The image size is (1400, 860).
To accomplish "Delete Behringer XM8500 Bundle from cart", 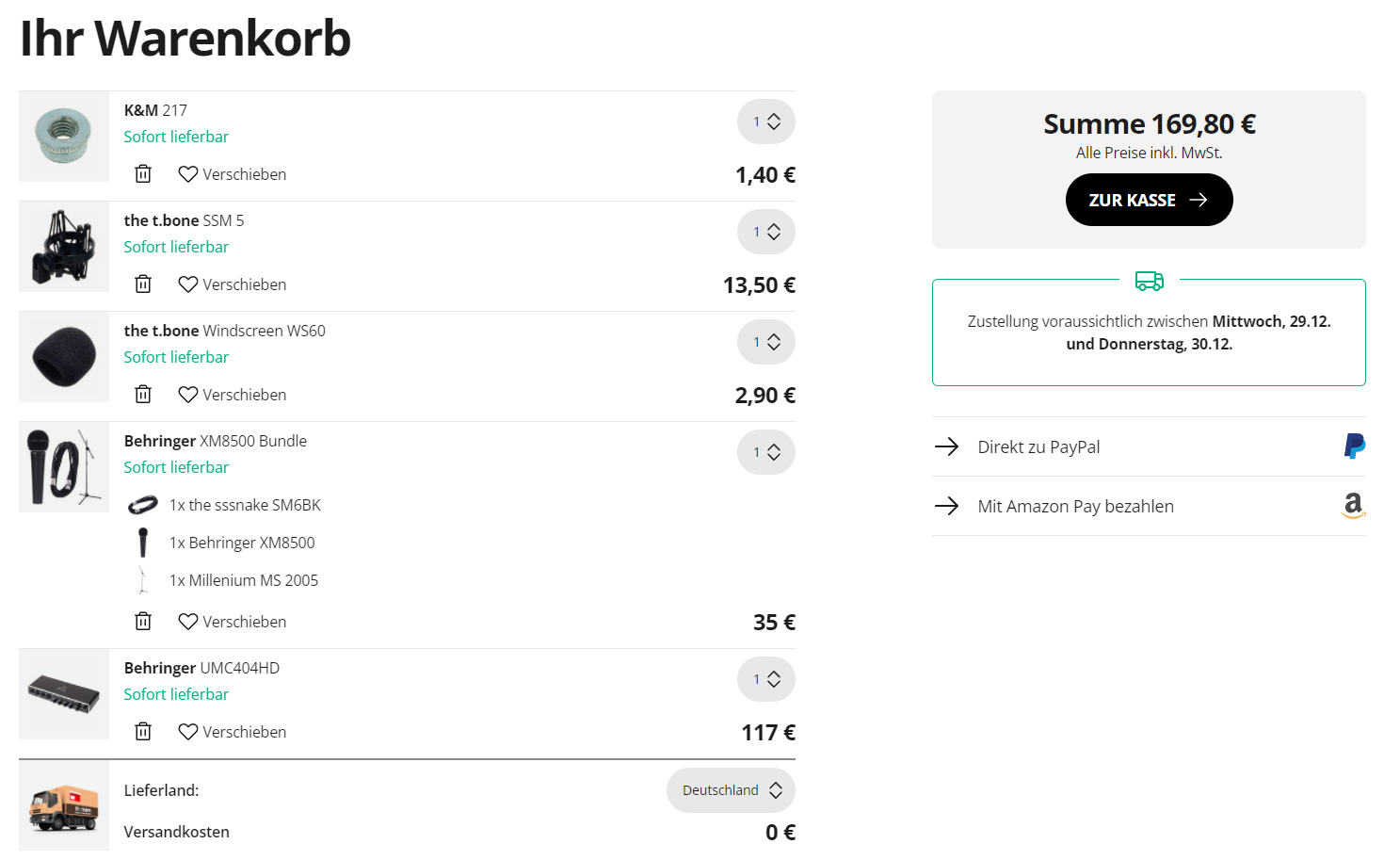I will click(143, 622).
